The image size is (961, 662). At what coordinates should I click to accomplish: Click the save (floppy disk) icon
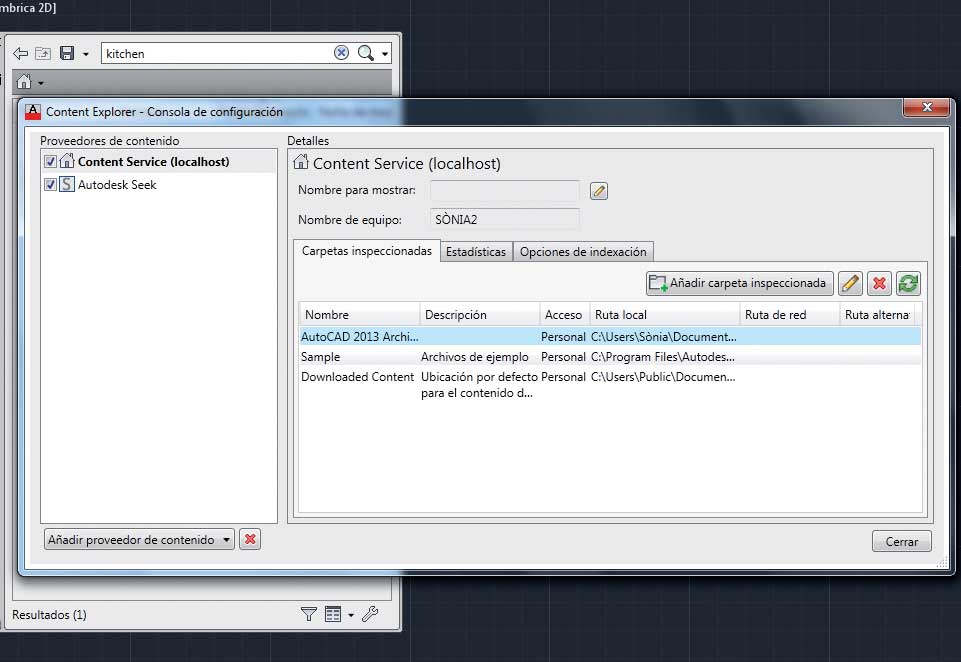click(67, 53)
